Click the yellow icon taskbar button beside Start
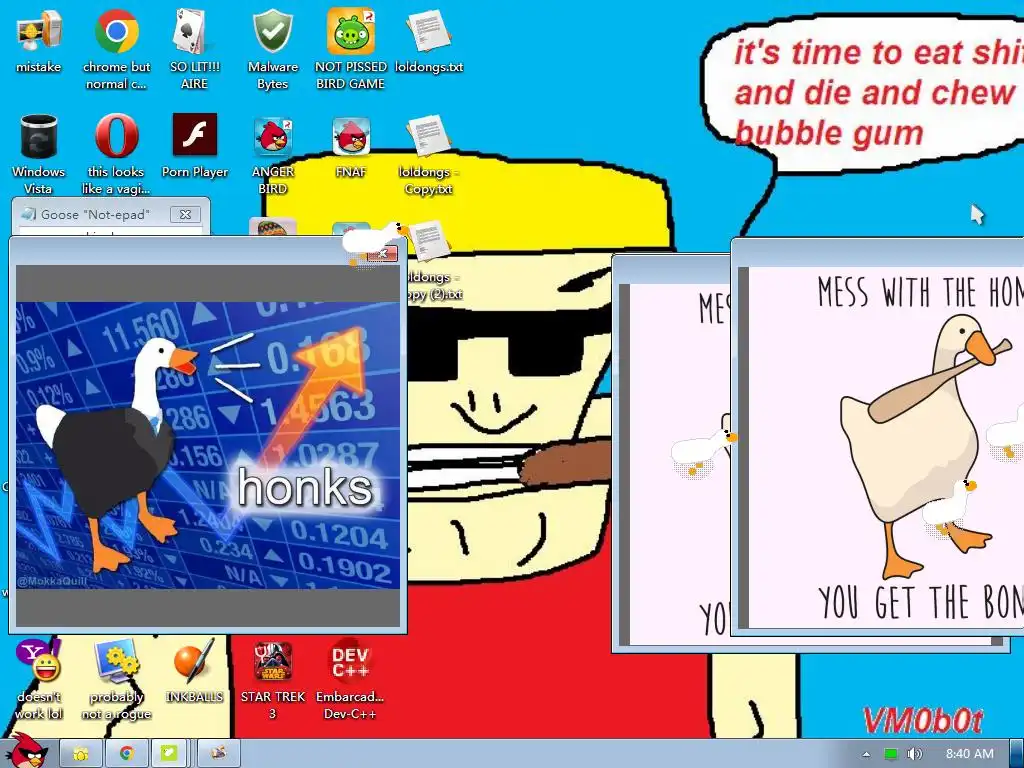1024x768 pixels. [x=81, y=754]
